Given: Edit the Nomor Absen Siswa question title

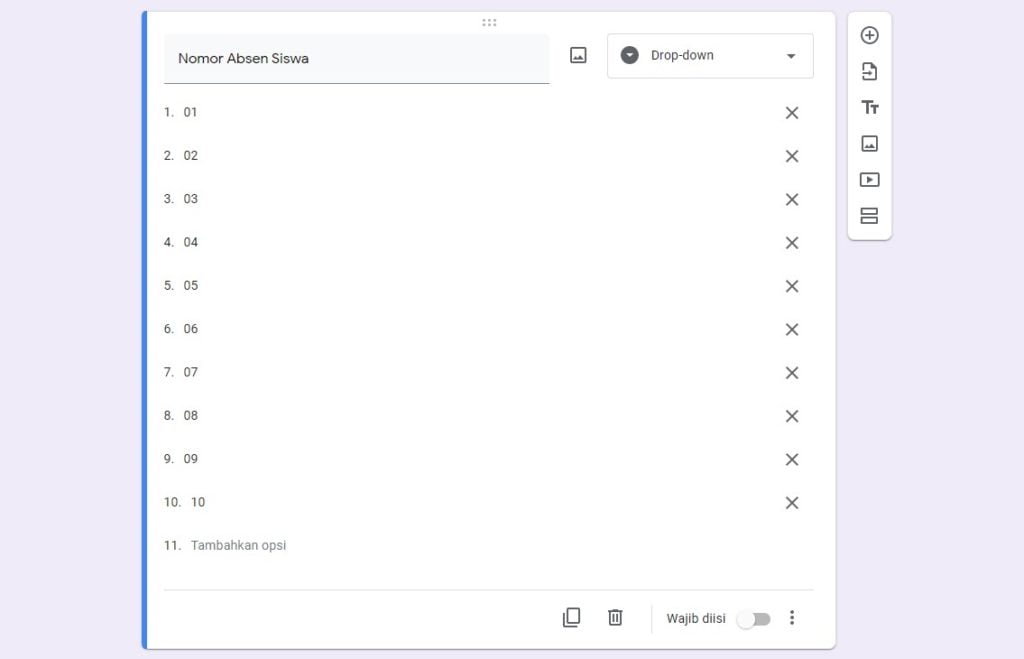Looking at the screenshot, I should click(x=357, y=59).
